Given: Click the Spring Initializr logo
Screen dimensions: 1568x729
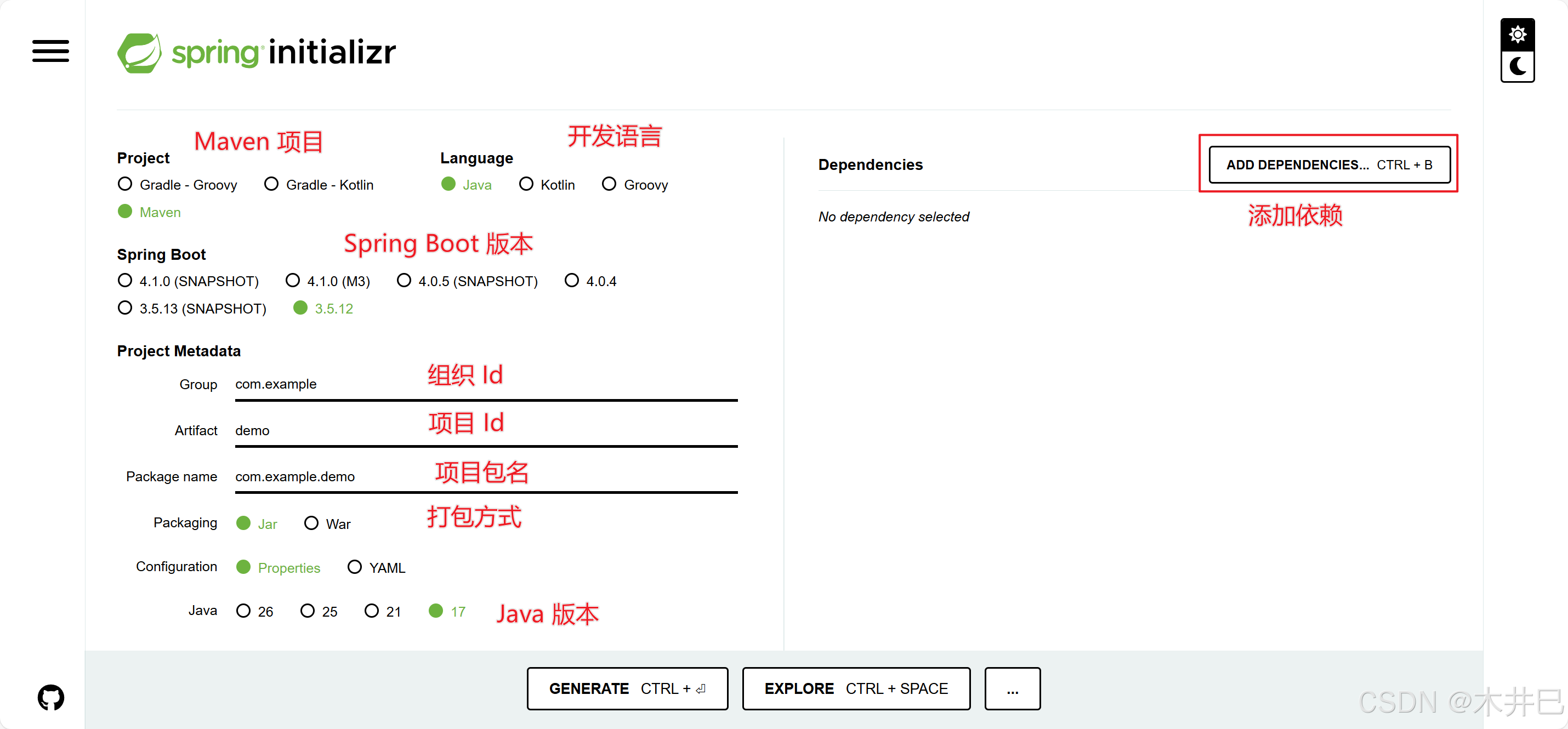Looking at the screenshot, I should point(256,52).
